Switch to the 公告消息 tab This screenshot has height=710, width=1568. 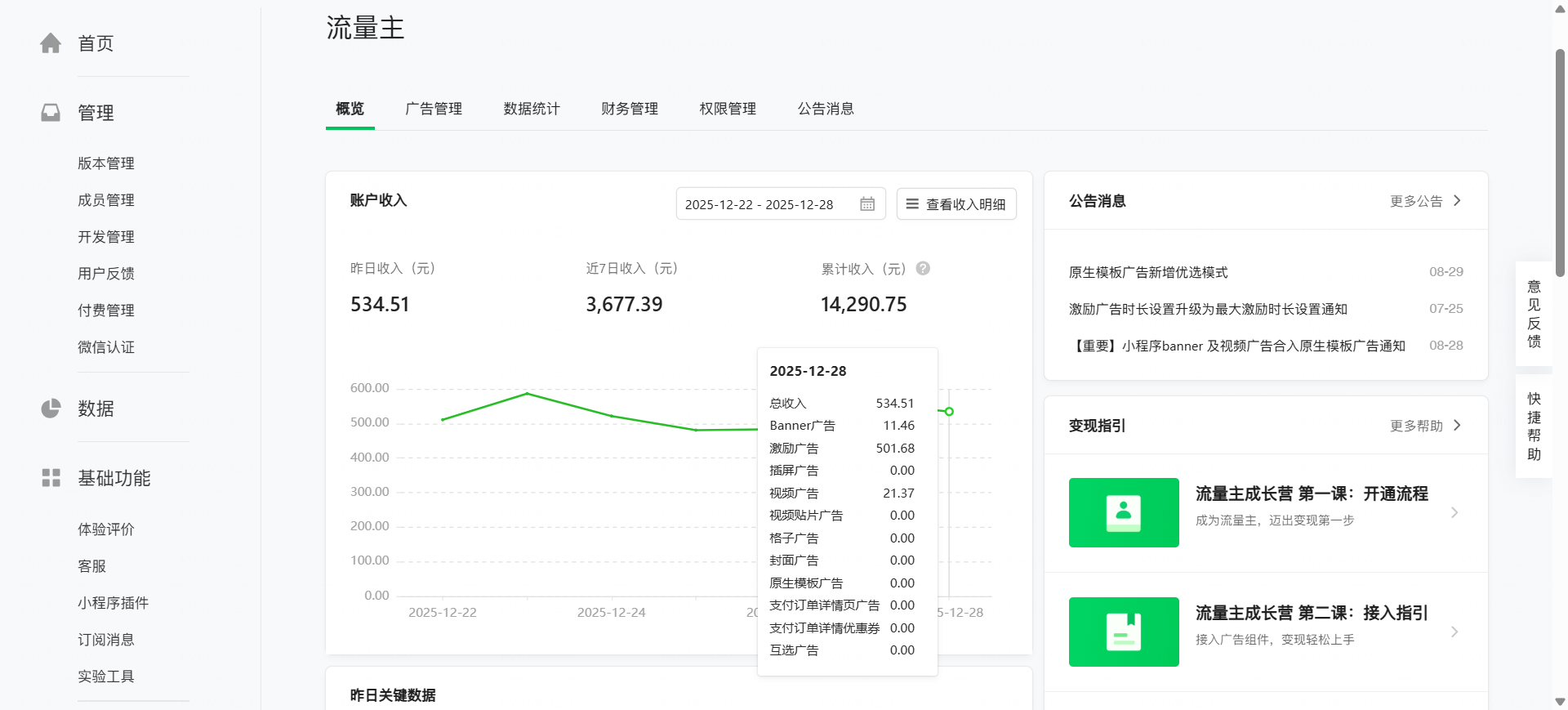tap(826, 109)
